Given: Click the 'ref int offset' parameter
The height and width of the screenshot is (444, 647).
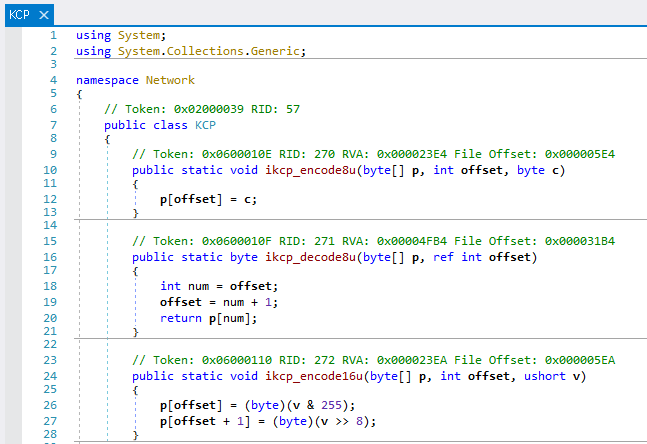Looking at the screenshot, I should click(x=482, y=257).
